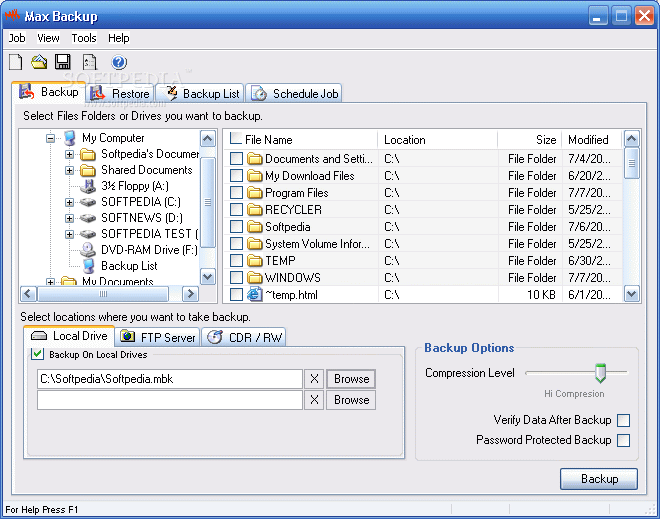Click the C:\Softpedia\Softpedia.mbk path field
The height and width of the screenshot is (519, 660).
[x=170, y=379]
